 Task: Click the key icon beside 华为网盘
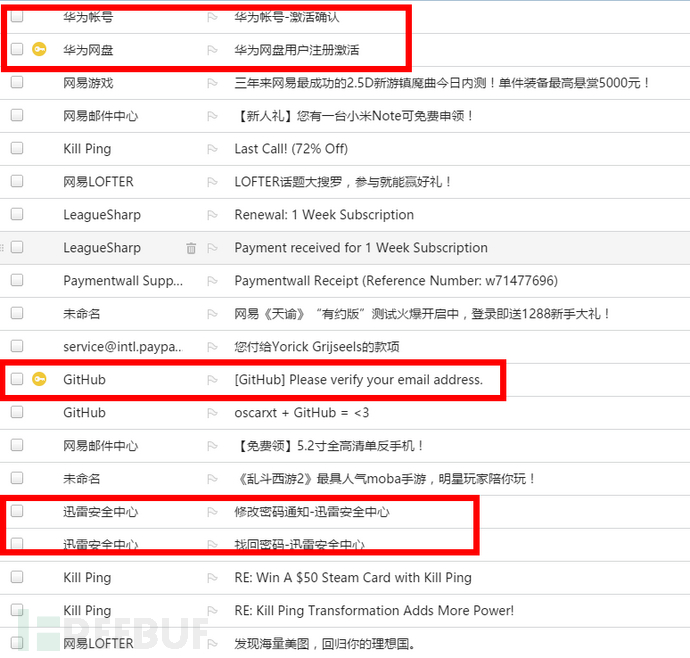39,49
